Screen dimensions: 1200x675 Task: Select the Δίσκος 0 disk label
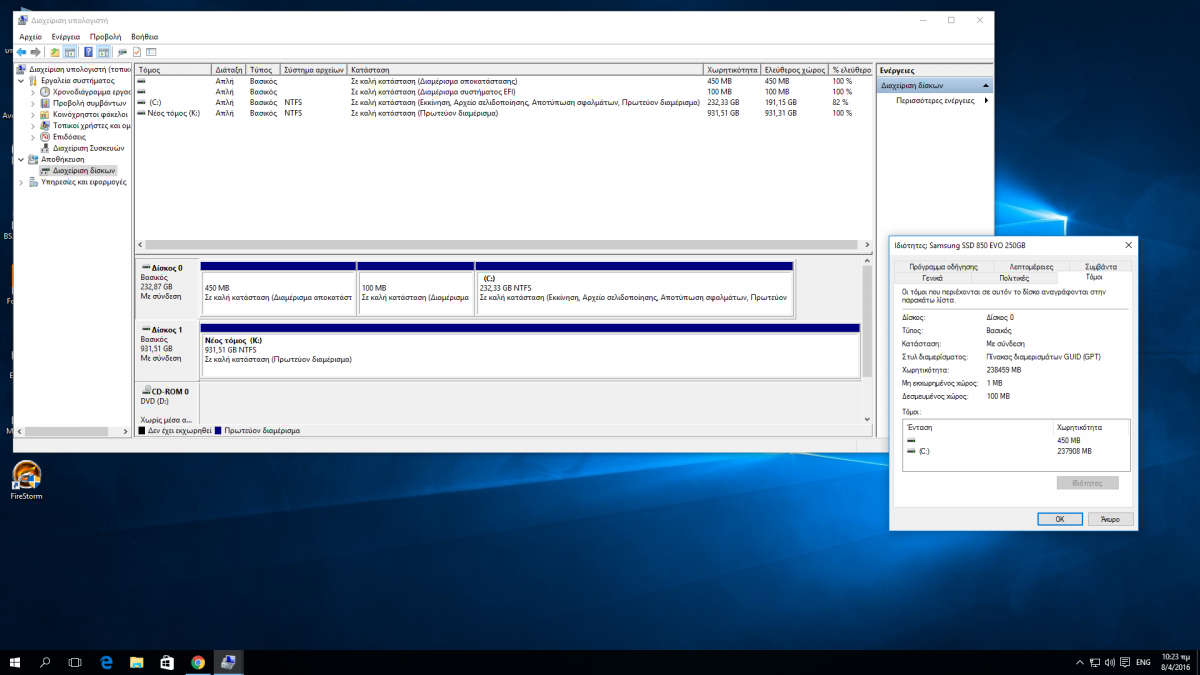[167, 288]
